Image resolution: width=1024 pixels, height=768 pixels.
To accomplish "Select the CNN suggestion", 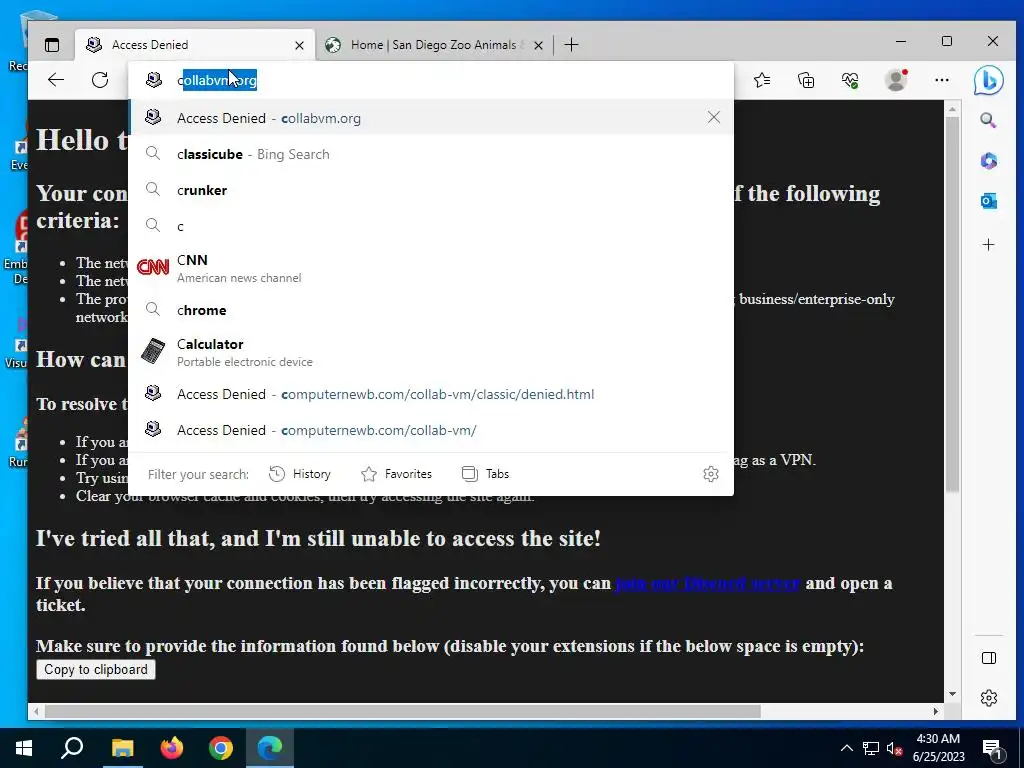I will pos(431,268).
